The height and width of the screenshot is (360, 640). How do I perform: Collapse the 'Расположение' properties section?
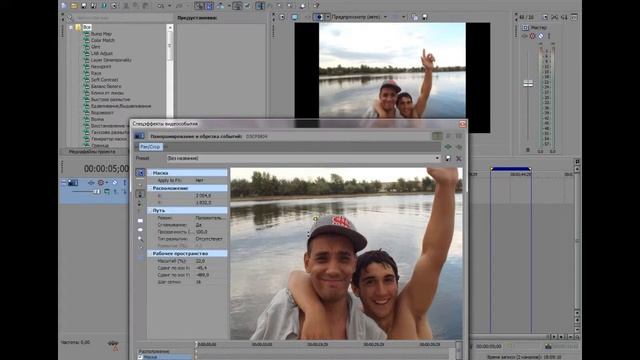[x=150, y=188]
